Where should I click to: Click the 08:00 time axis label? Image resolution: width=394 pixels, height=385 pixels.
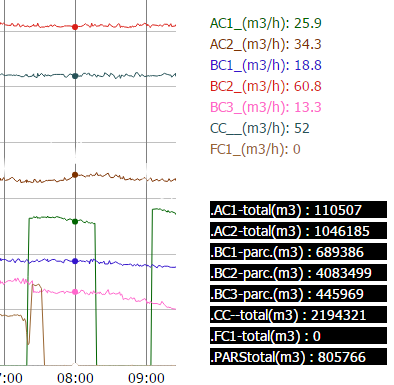[x=75, y=378]
